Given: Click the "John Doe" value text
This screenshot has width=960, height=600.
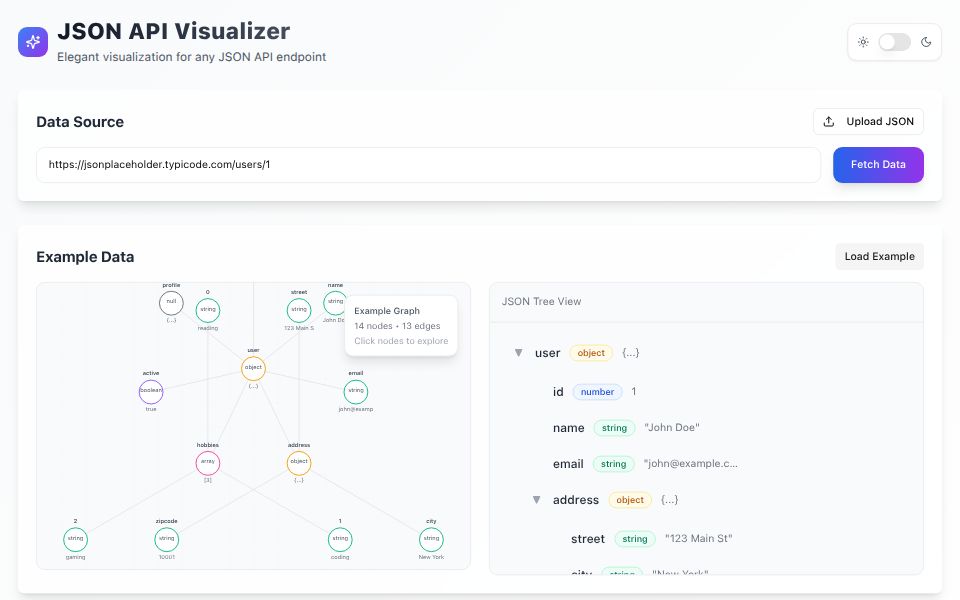Looking at the screenshot, I should pyautogui.click(x=672, y=427).
